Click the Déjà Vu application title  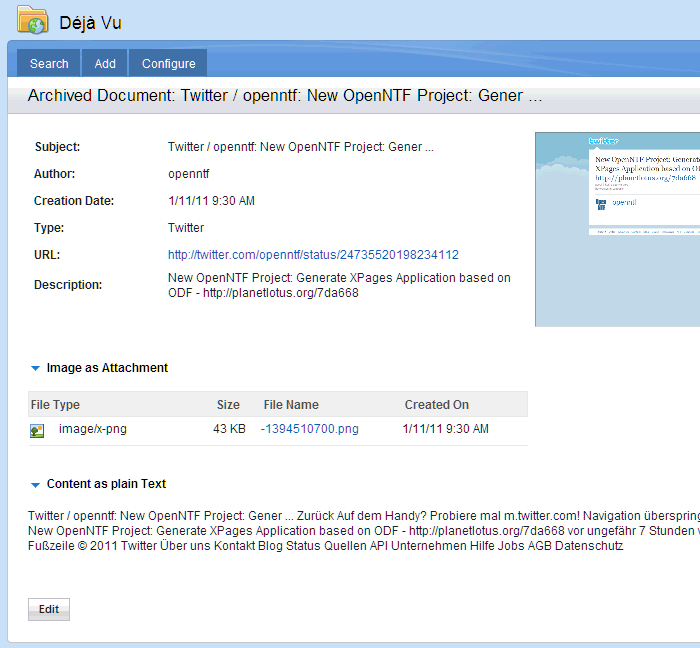pyautogui.click(x=90, y=23)
